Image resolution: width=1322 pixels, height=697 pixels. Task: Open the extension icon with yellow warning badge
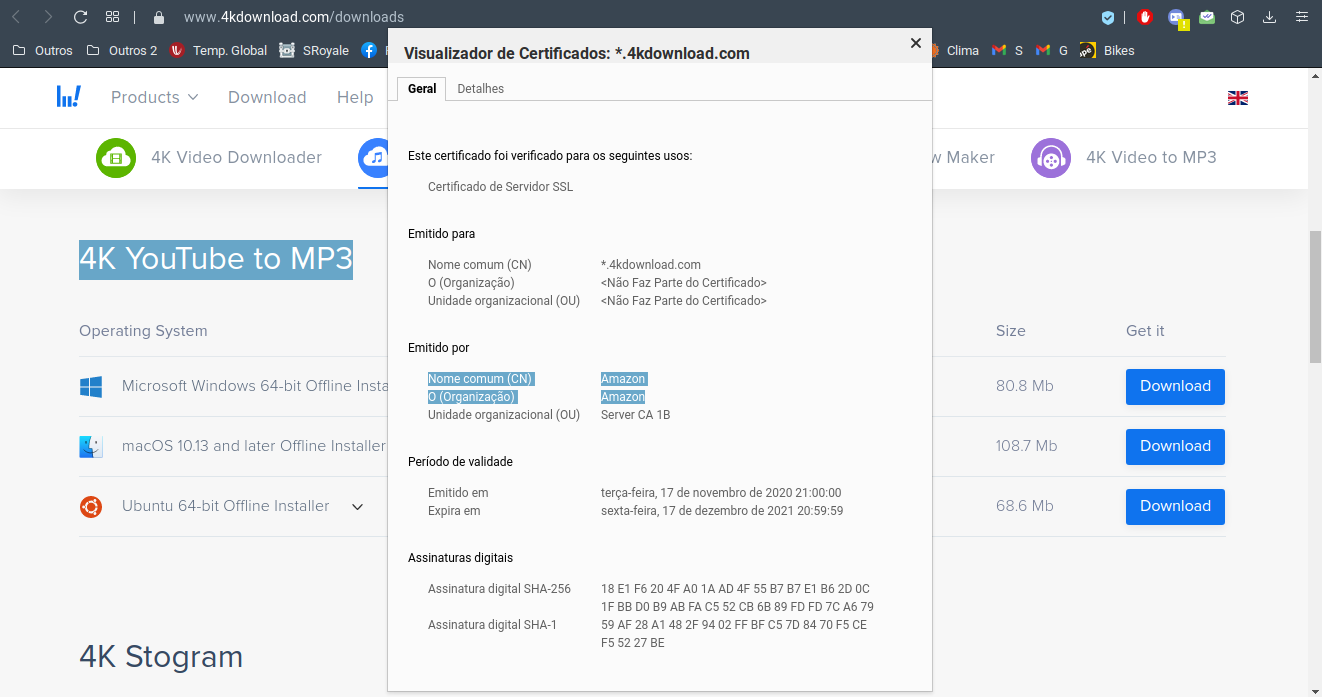point(1178,18)
